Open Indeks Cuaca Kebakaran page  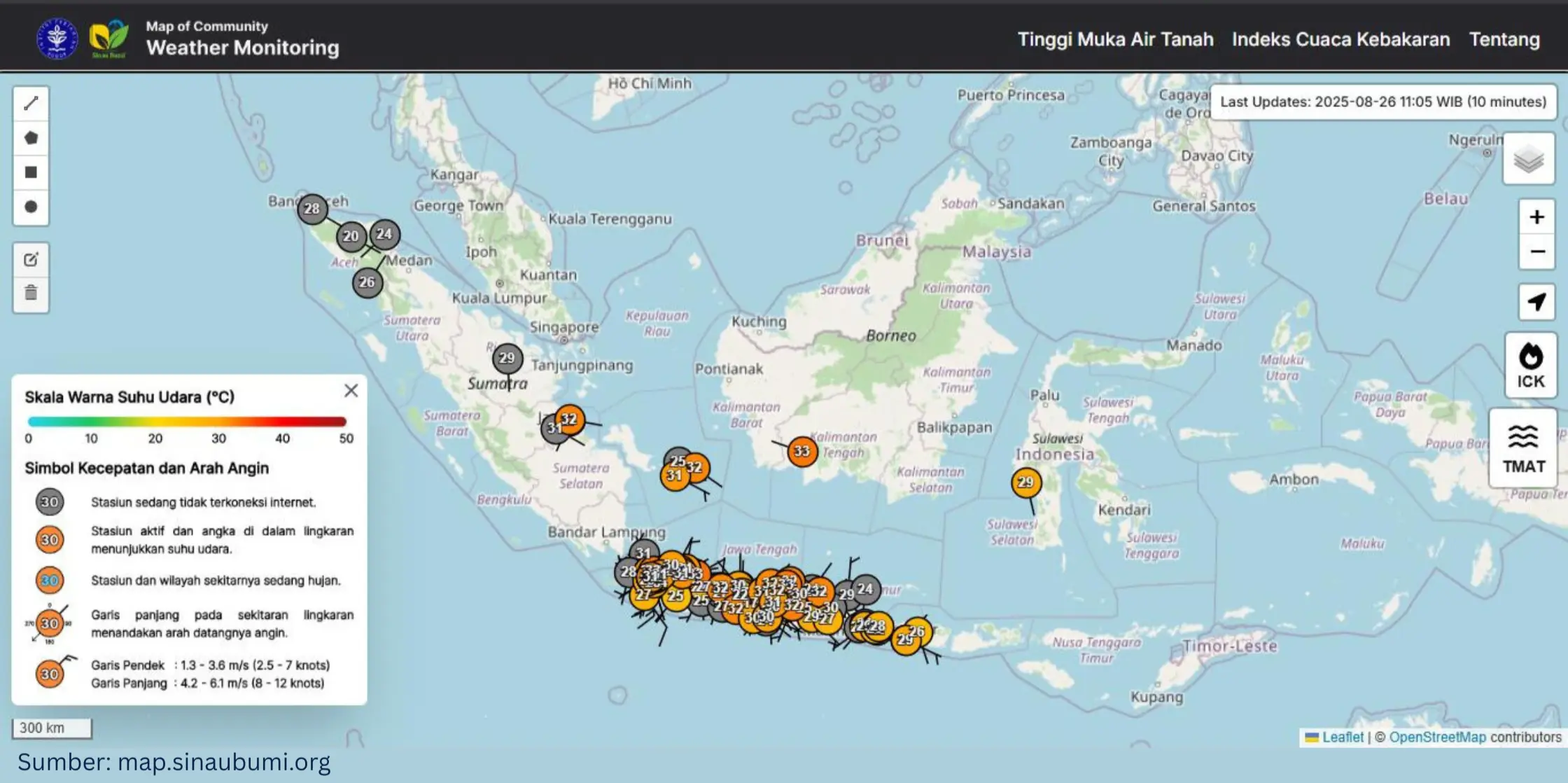1340,39
